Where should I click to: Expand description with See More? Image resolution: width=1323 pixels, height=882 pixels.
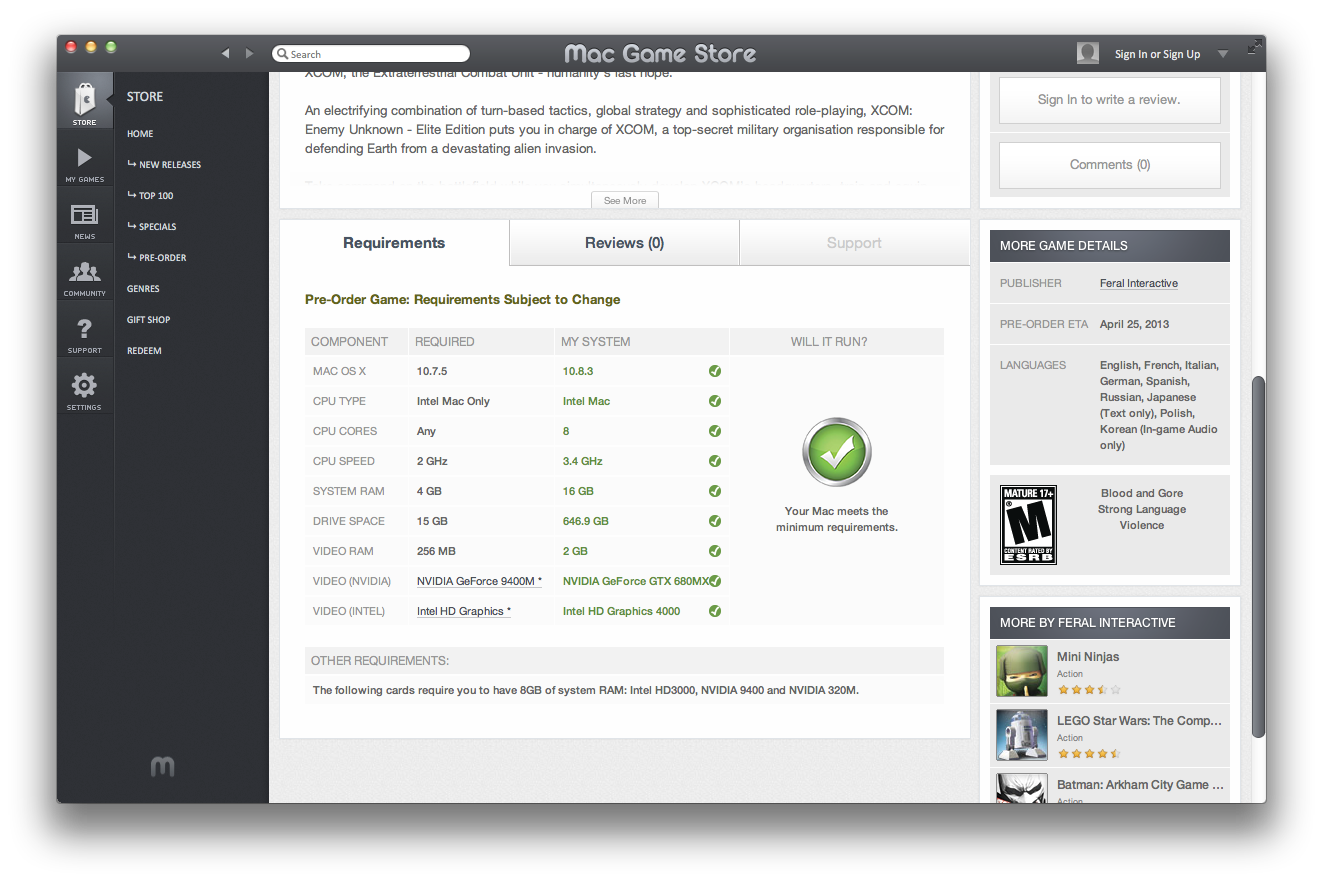[625, 201]
